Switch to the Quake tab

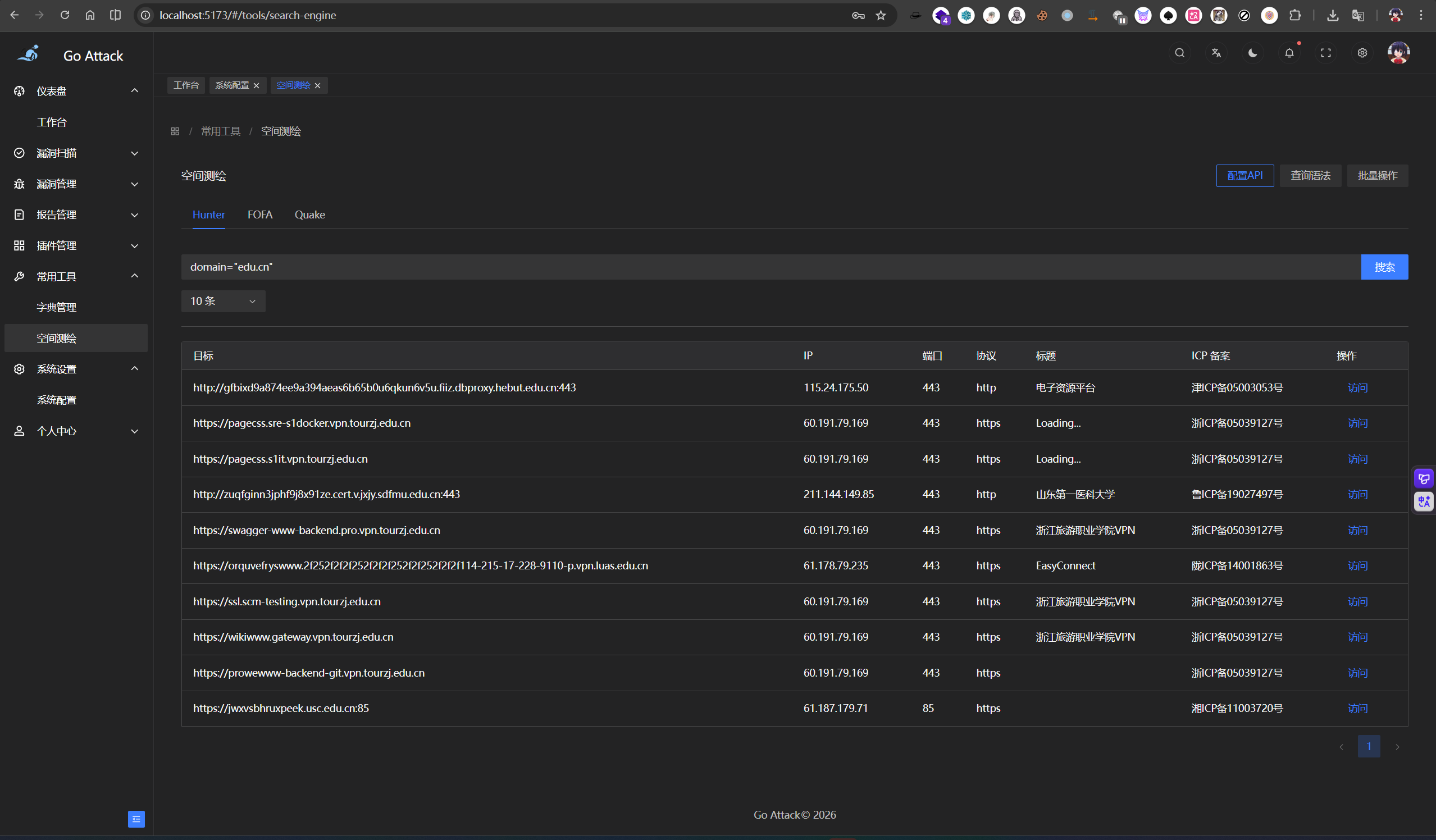[309, 215]
